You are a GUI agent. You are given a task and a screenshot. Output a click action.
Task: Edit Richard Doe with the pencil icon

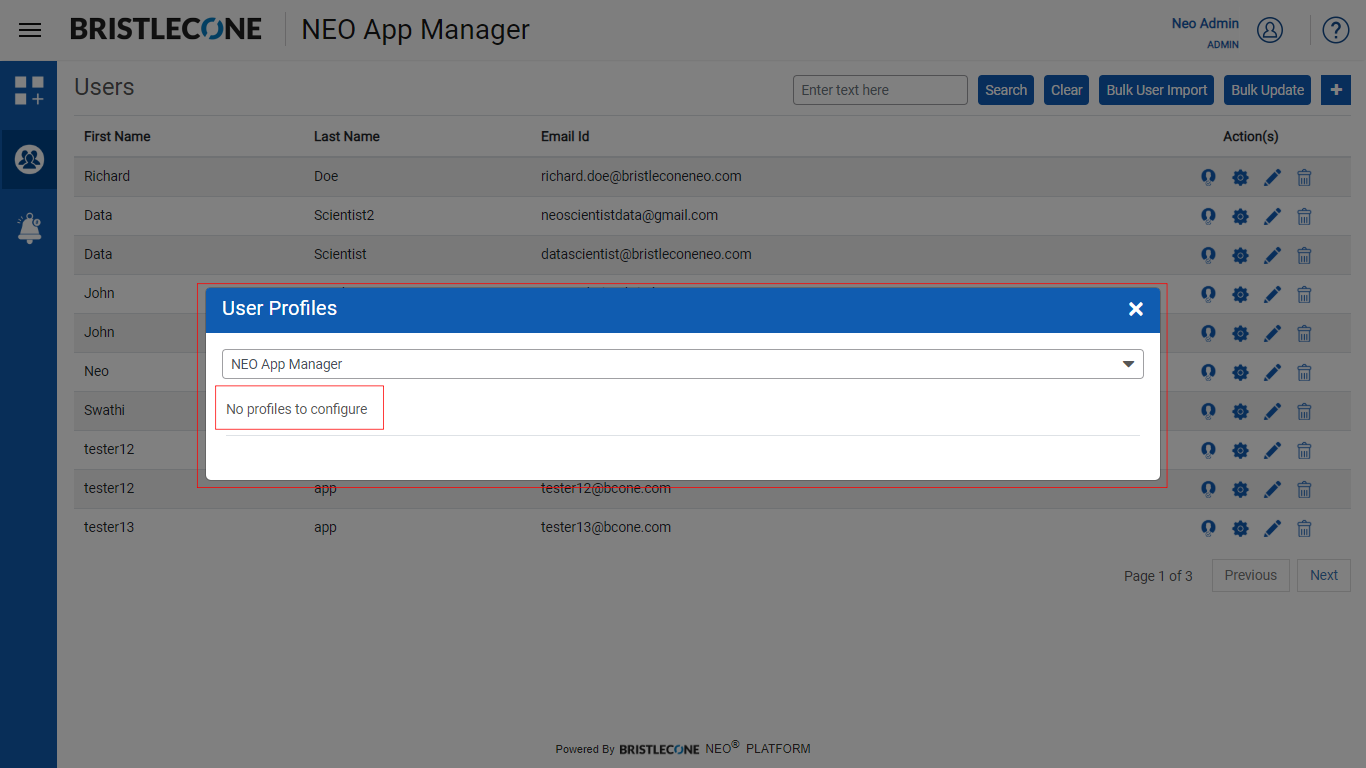click(1272, 177)
